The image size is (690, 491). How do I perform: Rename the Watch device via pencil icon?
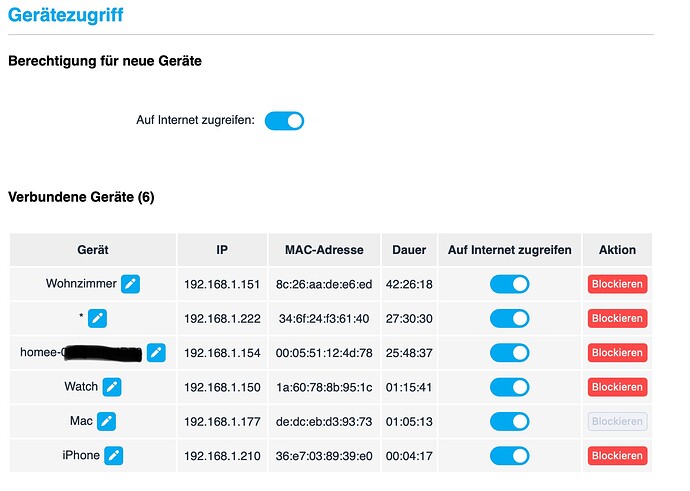pos(112,387)
